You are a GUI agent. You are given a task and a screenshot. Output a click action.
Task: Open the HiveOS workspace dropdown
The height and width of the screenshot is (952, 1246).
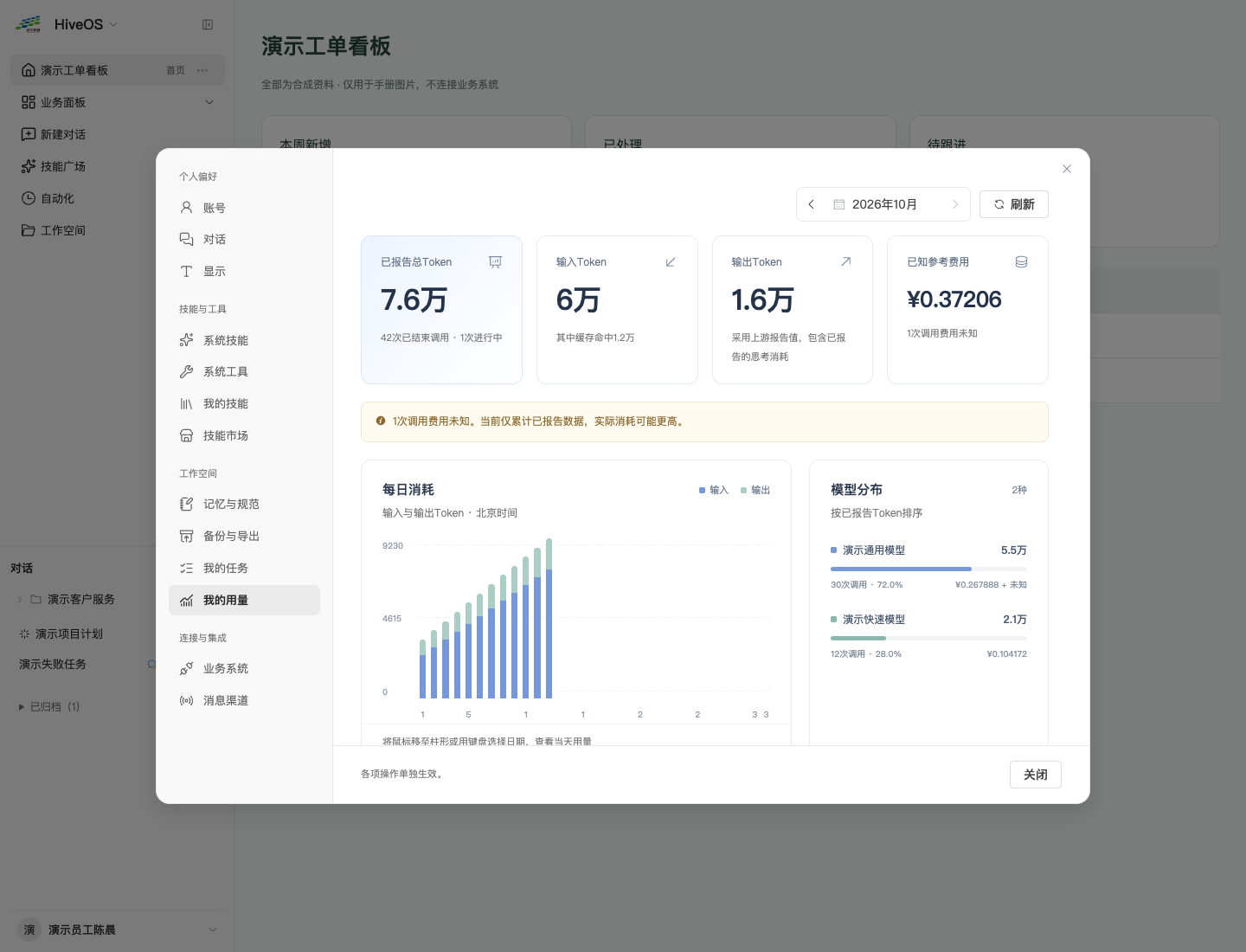[x=86, y=24]
